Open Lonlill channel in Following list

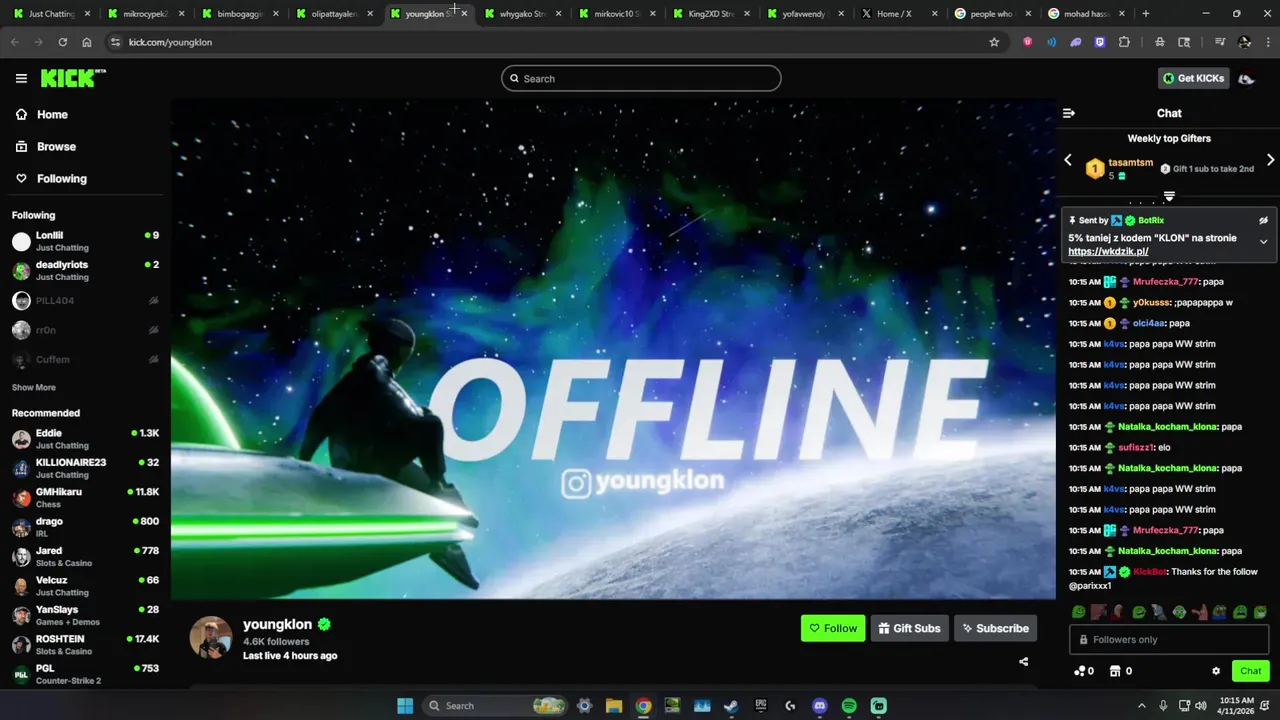click(x=85, y=241)
